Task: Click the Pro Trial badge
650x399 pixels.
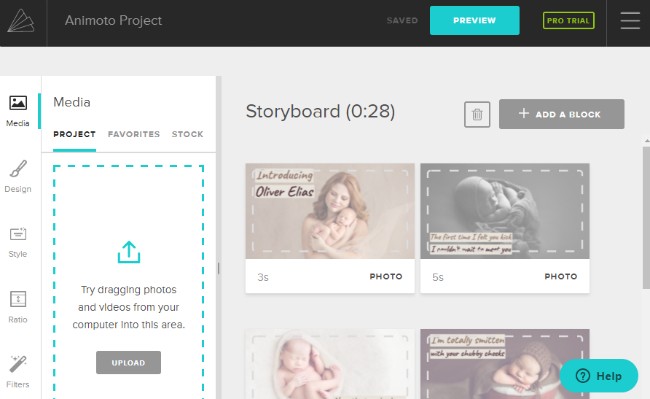Action: pyautogui.click(x=568, y=21)
